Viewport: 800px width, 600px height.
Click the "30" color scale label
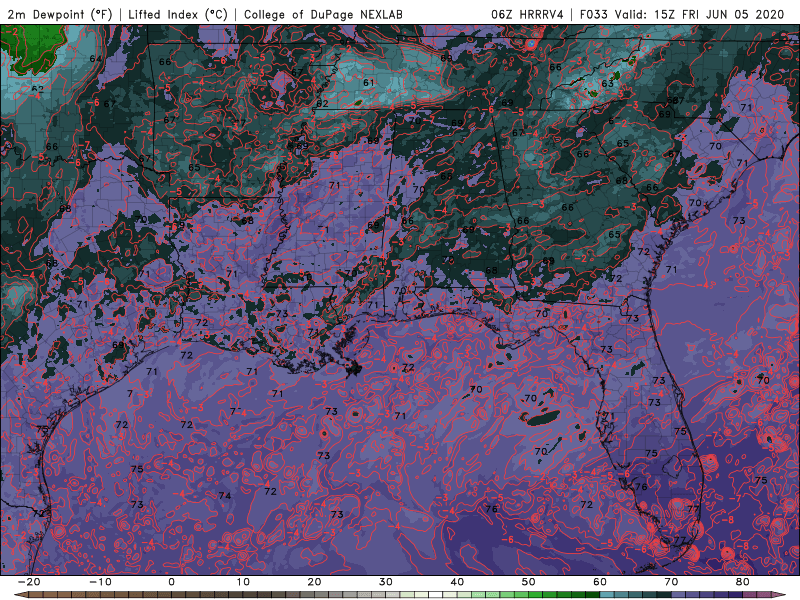coord(386,582)
